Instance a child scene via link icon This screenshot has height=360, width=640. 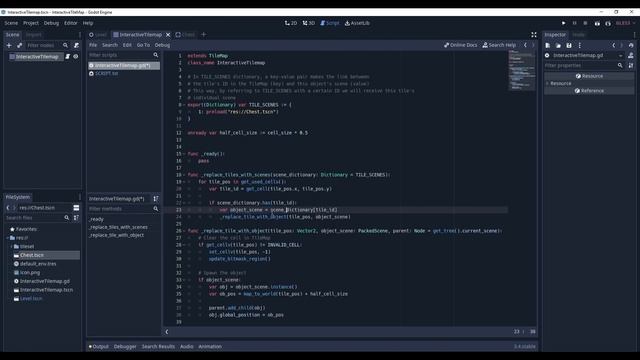point(19,45)
